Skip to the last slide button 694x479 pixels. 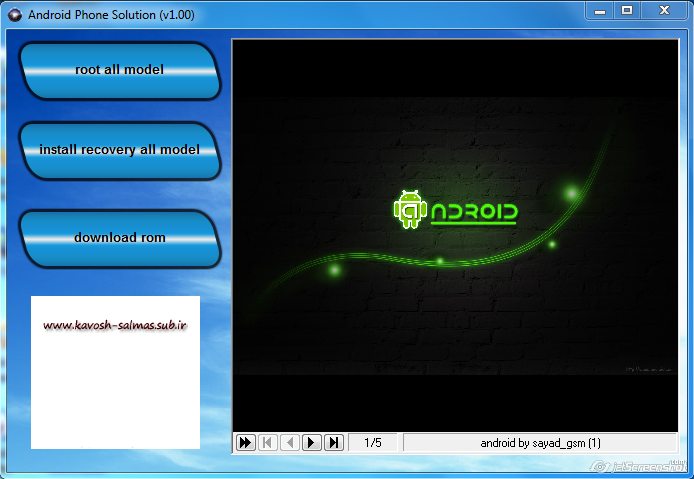[x=334, y=442]
